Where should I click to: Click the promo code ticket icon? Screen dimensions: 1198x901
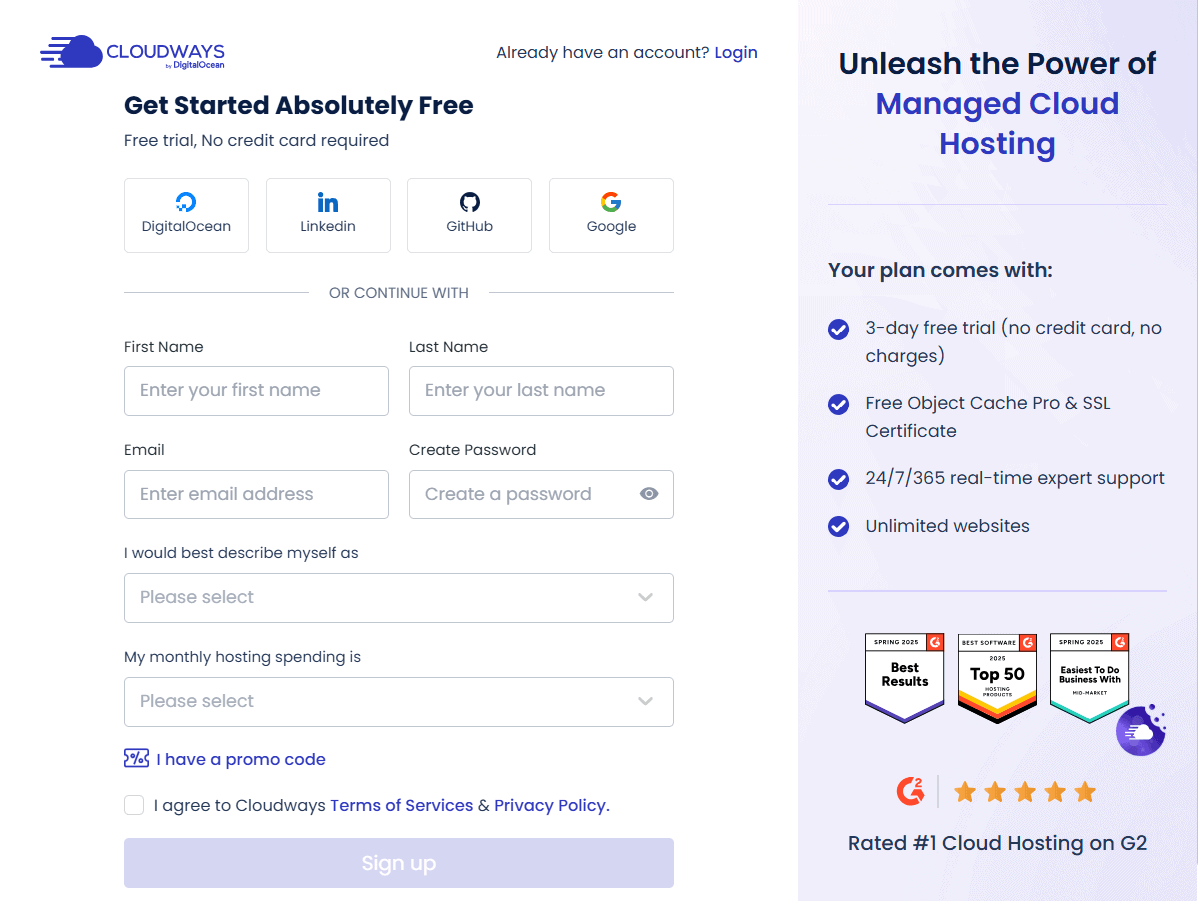pyautogui.click(x=136, y=758)
